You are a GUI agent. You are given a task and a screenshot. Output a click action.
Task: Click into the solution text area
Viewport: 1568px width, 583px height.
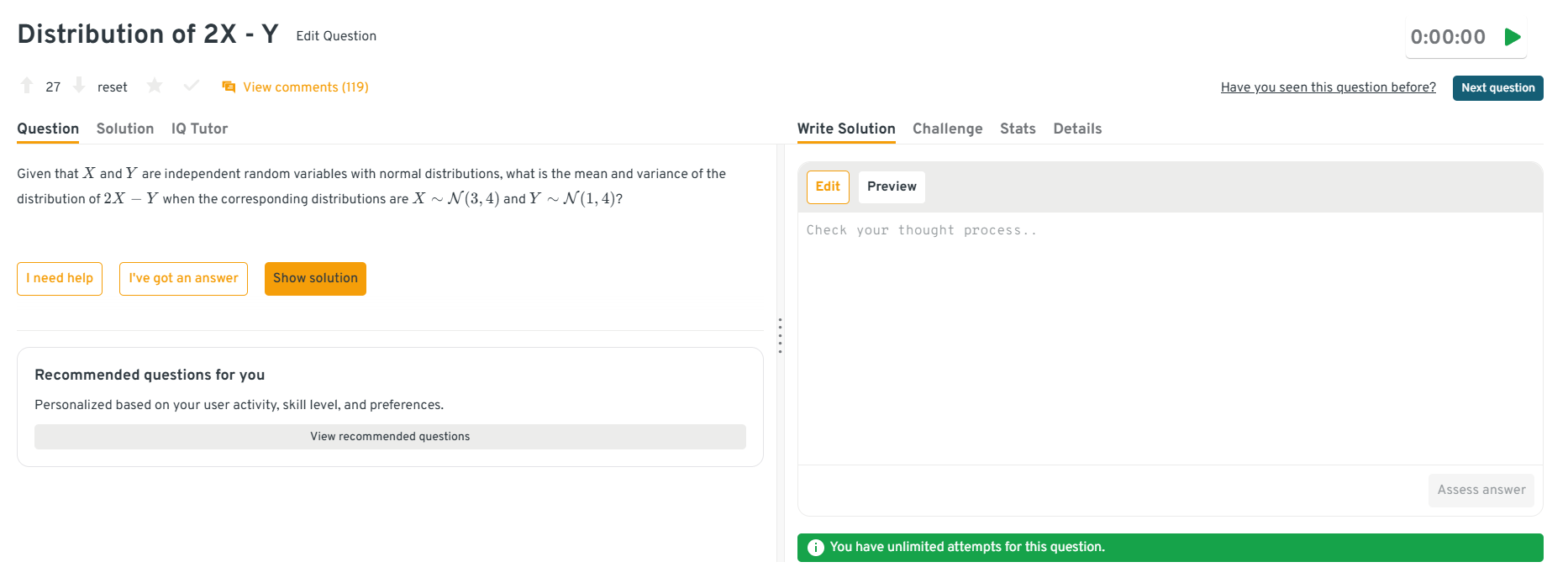tap(1169, 336)
